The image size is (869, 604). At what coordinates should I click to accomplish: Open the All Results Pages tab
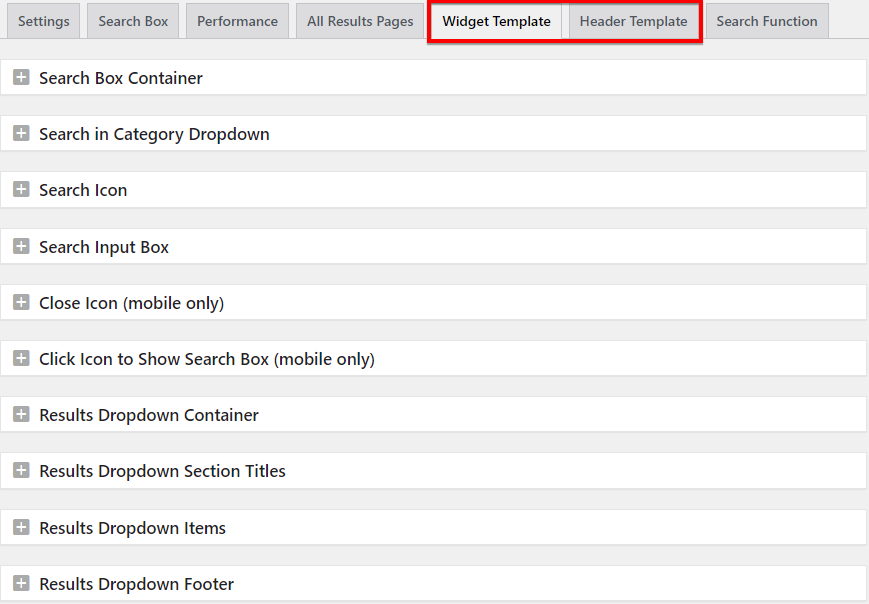tap(360, 21)
